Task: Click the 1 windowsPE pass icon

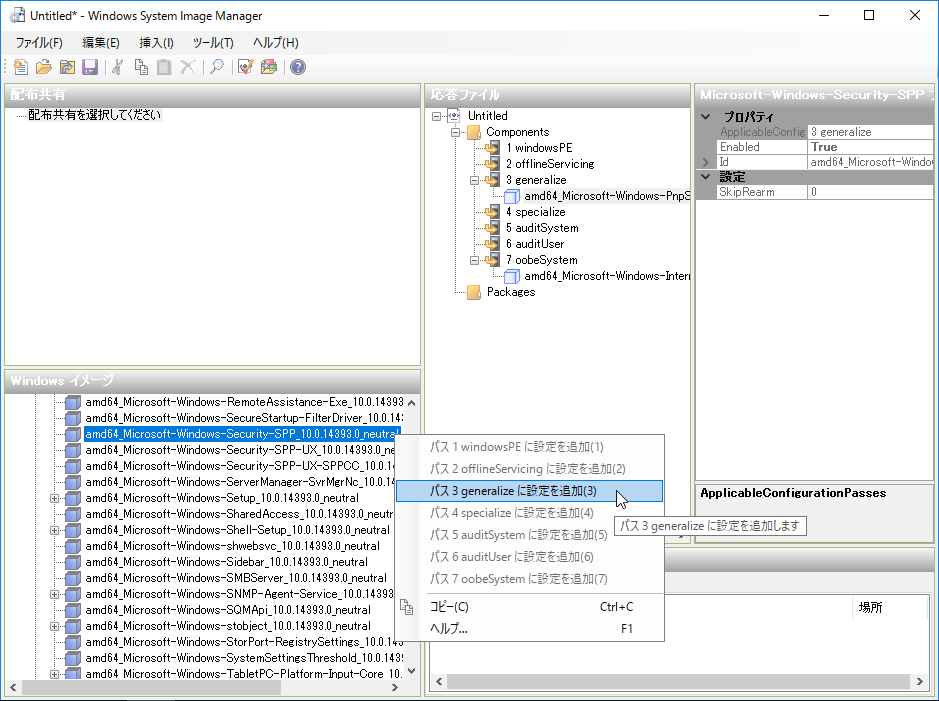Action: (x=492, y=148)
